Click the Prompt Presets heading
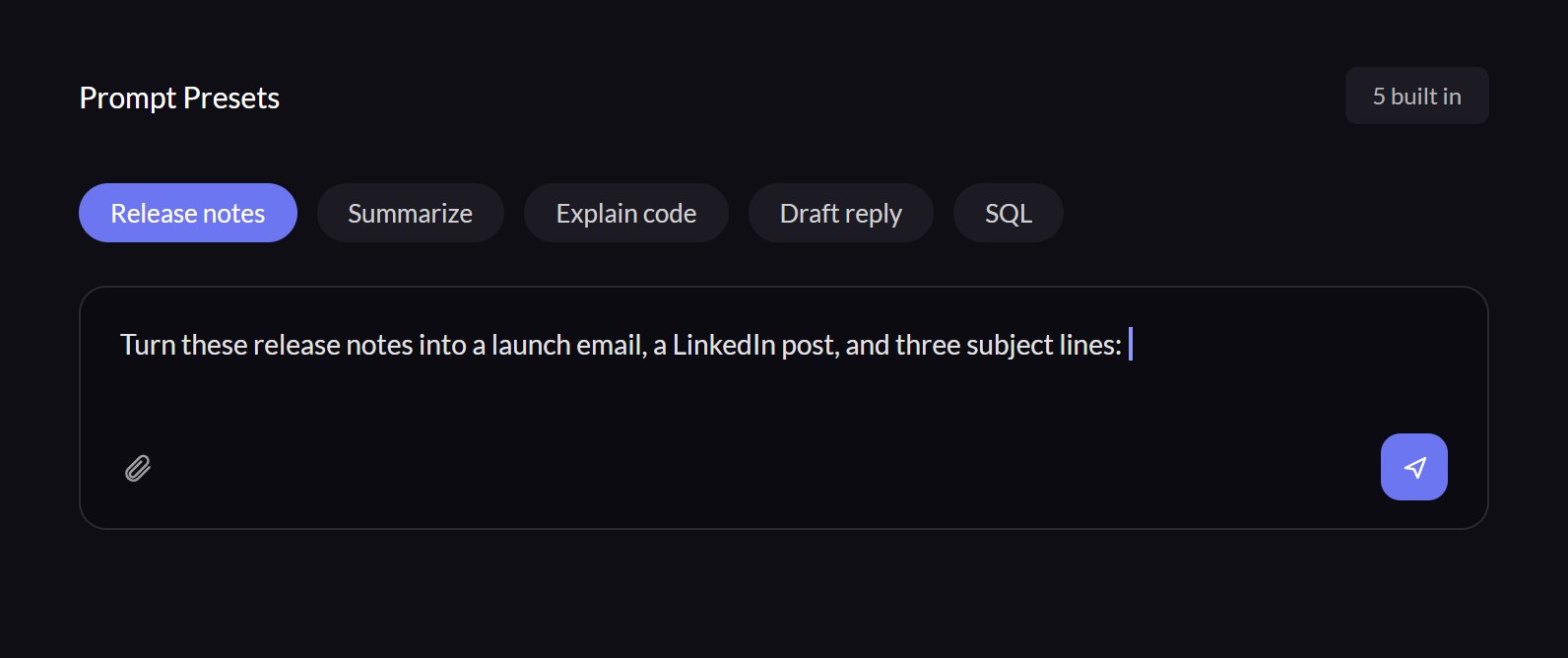1568x658 pixels. coord(179,98)
